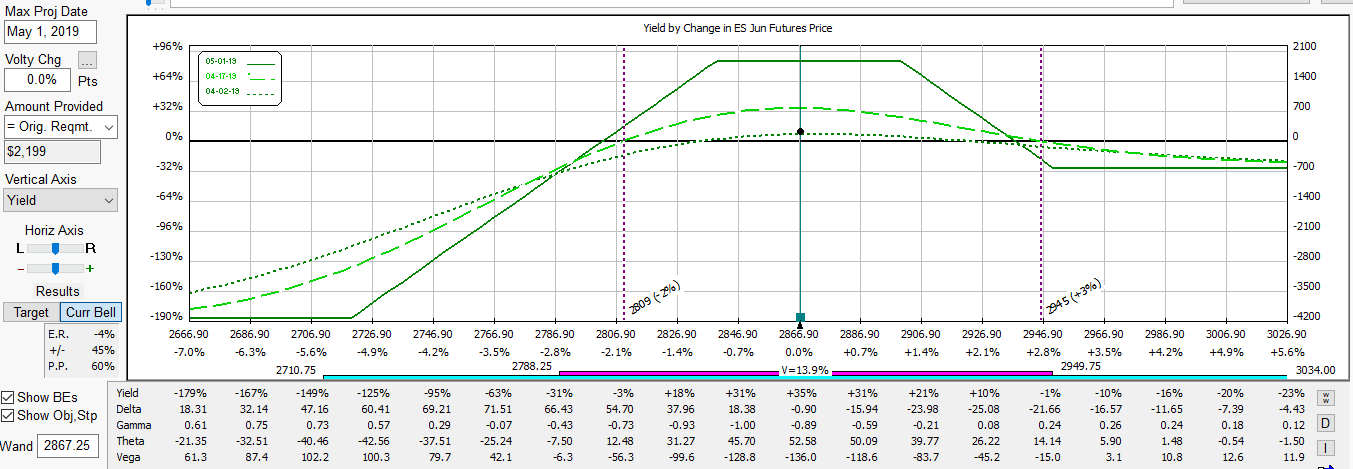Click the Vega row label in the table
This screenshot has width=1353, height=469.
coord(130,457)
